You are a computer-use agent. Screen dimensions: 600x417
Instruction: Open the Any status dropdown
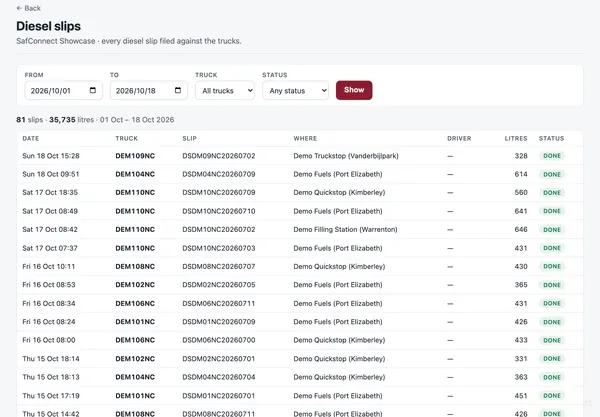pos(295,90)
